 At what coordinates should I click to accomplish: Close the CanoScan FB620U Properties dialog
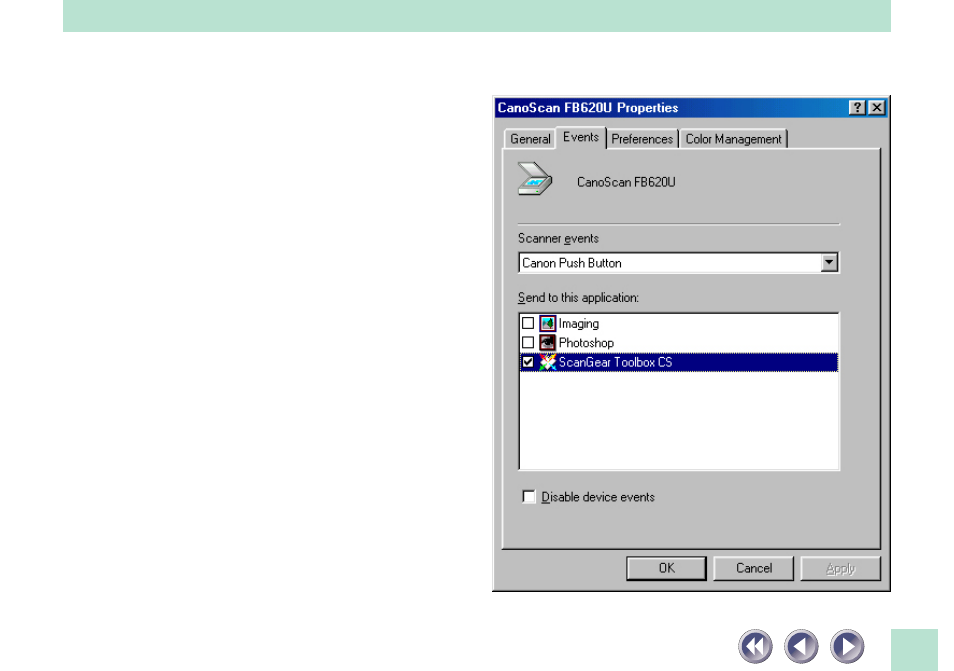[877, 108]
